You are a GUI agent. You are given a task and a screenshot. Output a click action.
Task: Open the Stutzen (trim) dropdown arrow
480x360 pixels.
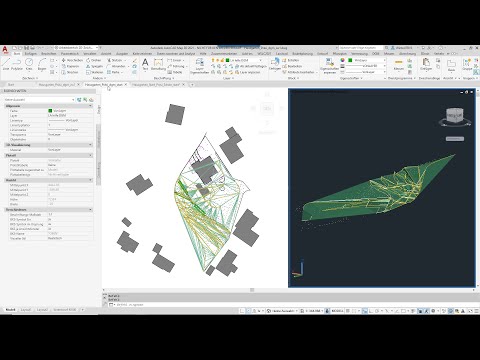[125, 60]
